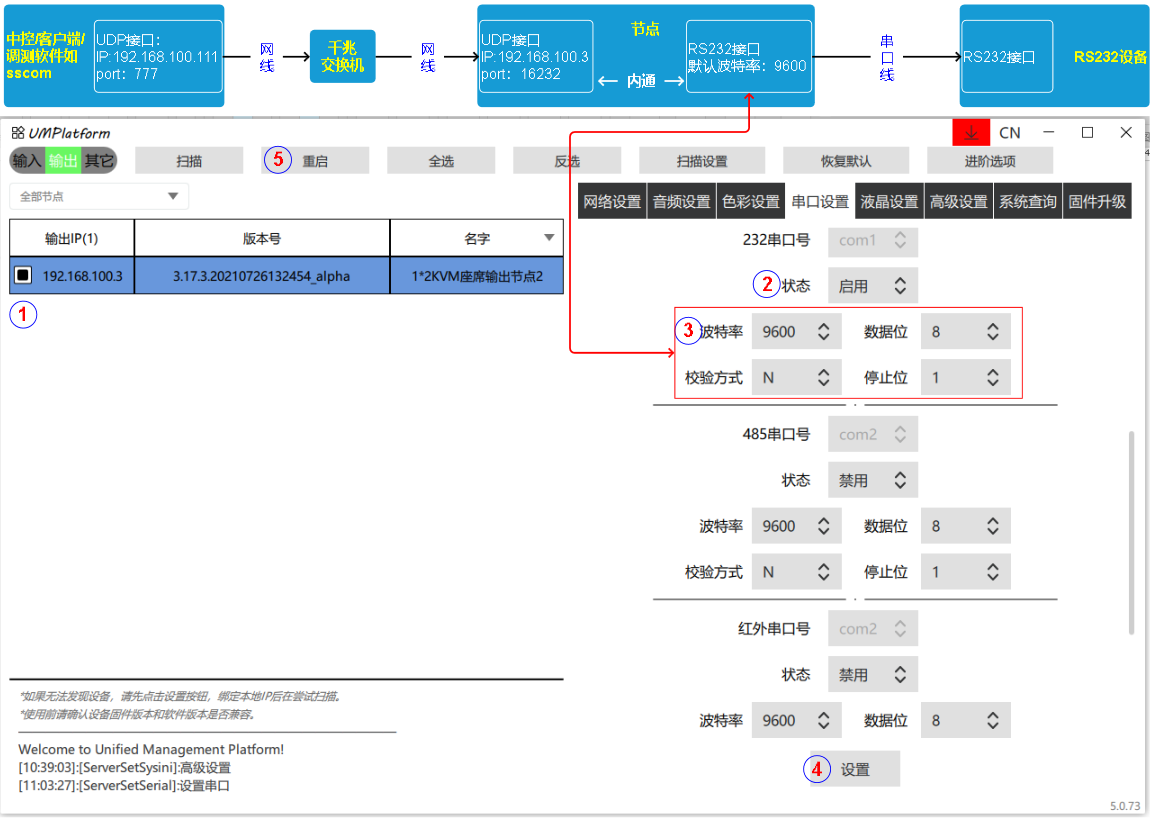Switch to the 网络设置 tab
The width and height of the screenshot is (1153, 818).
(x=612, y=202)
